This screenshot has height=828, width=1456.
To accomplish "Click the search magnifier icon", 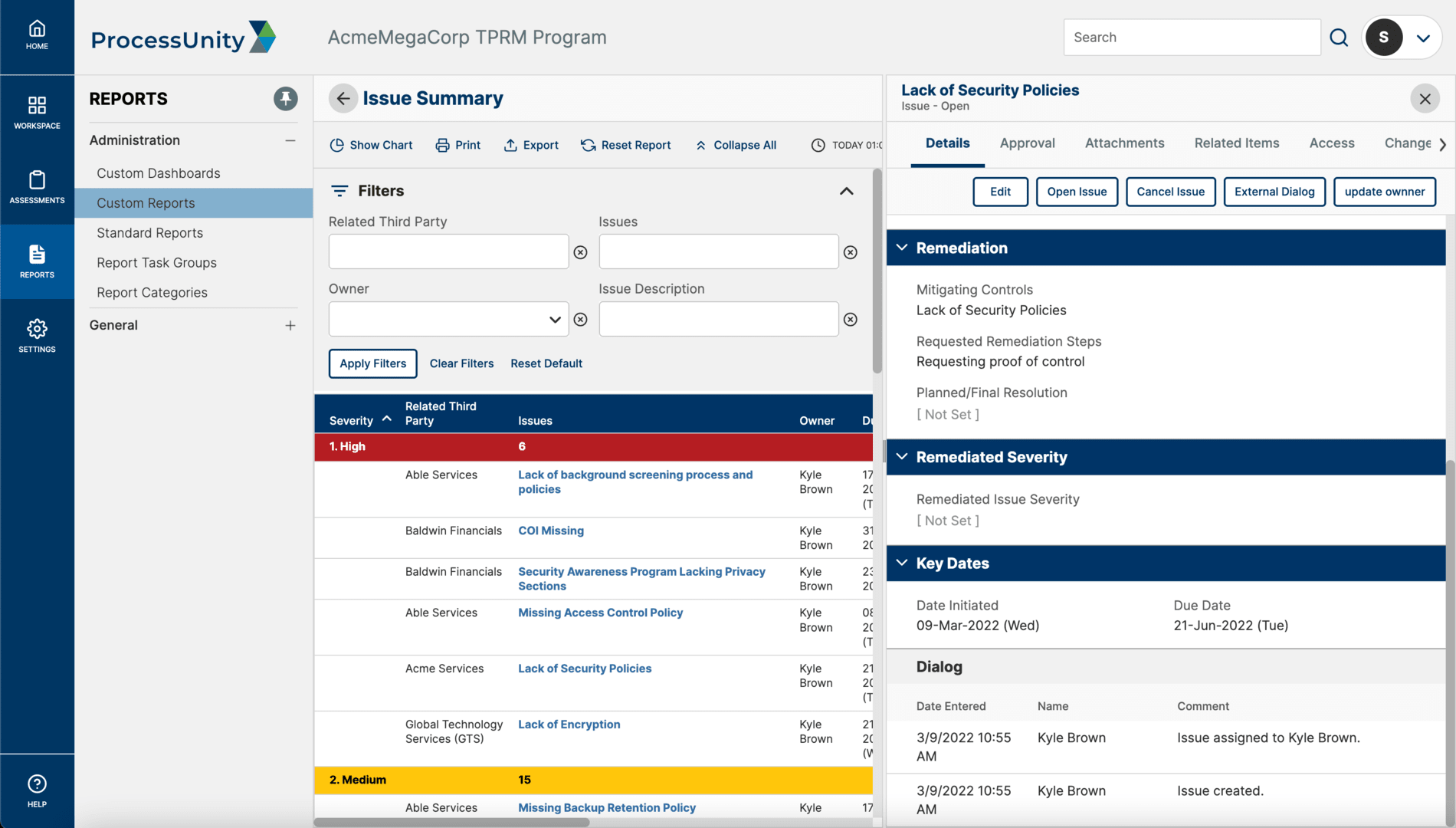I will [1338, 38].
